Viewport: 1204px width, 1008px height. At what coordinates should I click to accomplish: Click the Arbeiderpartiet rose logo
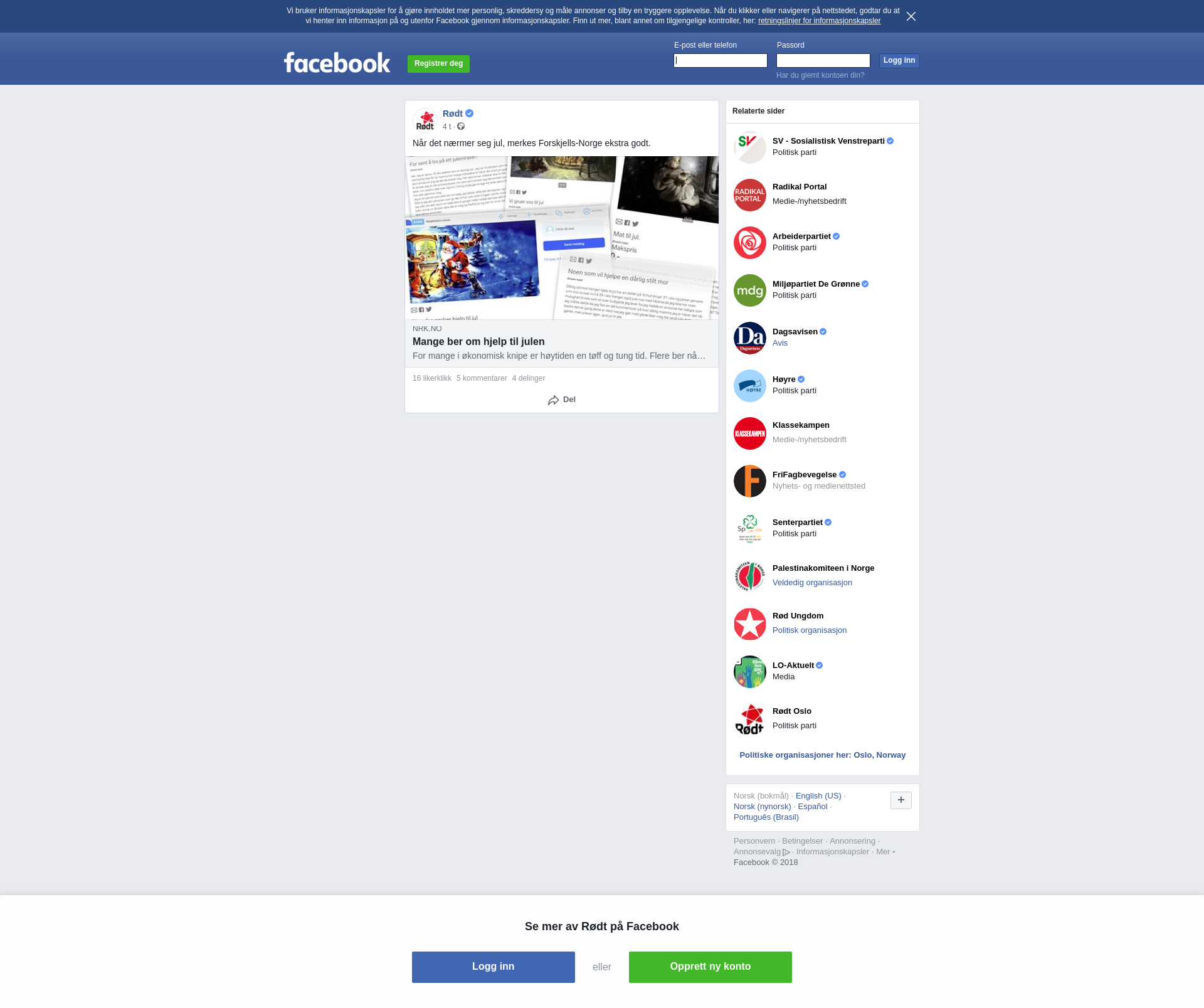click(x=750, y=243)
